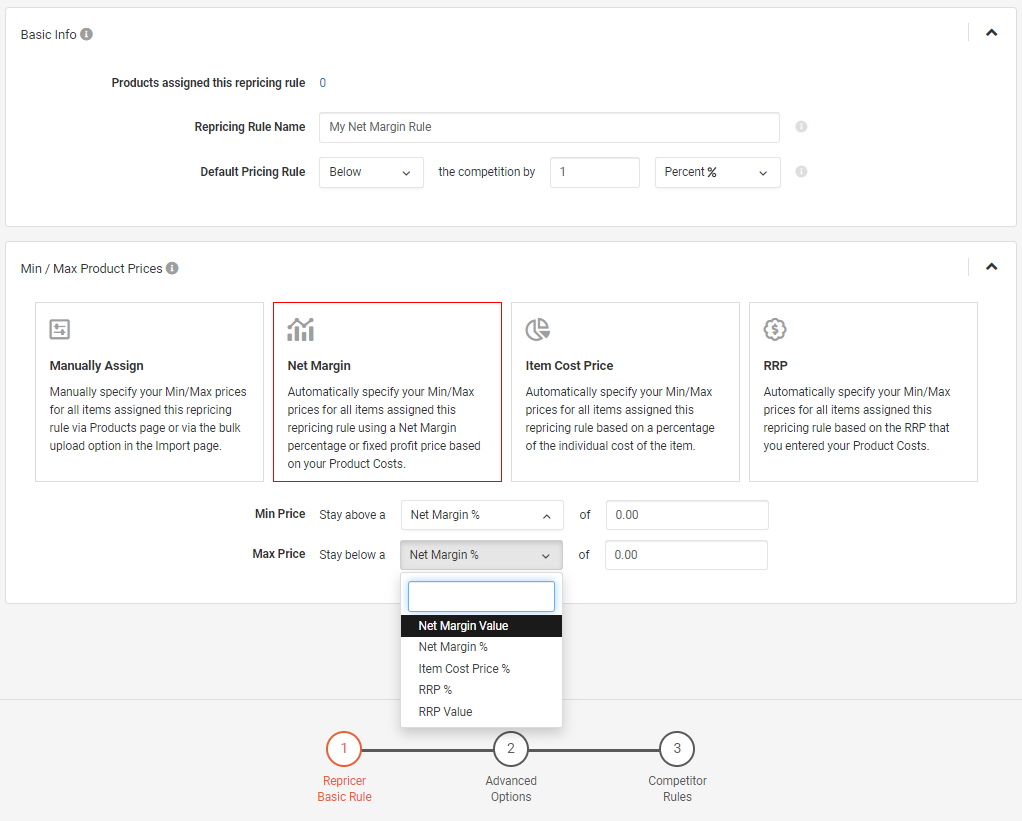Open the Min Price Net Margin % dropdown
This screenshot has height=821, width=1022.
(x=482, y=515)
